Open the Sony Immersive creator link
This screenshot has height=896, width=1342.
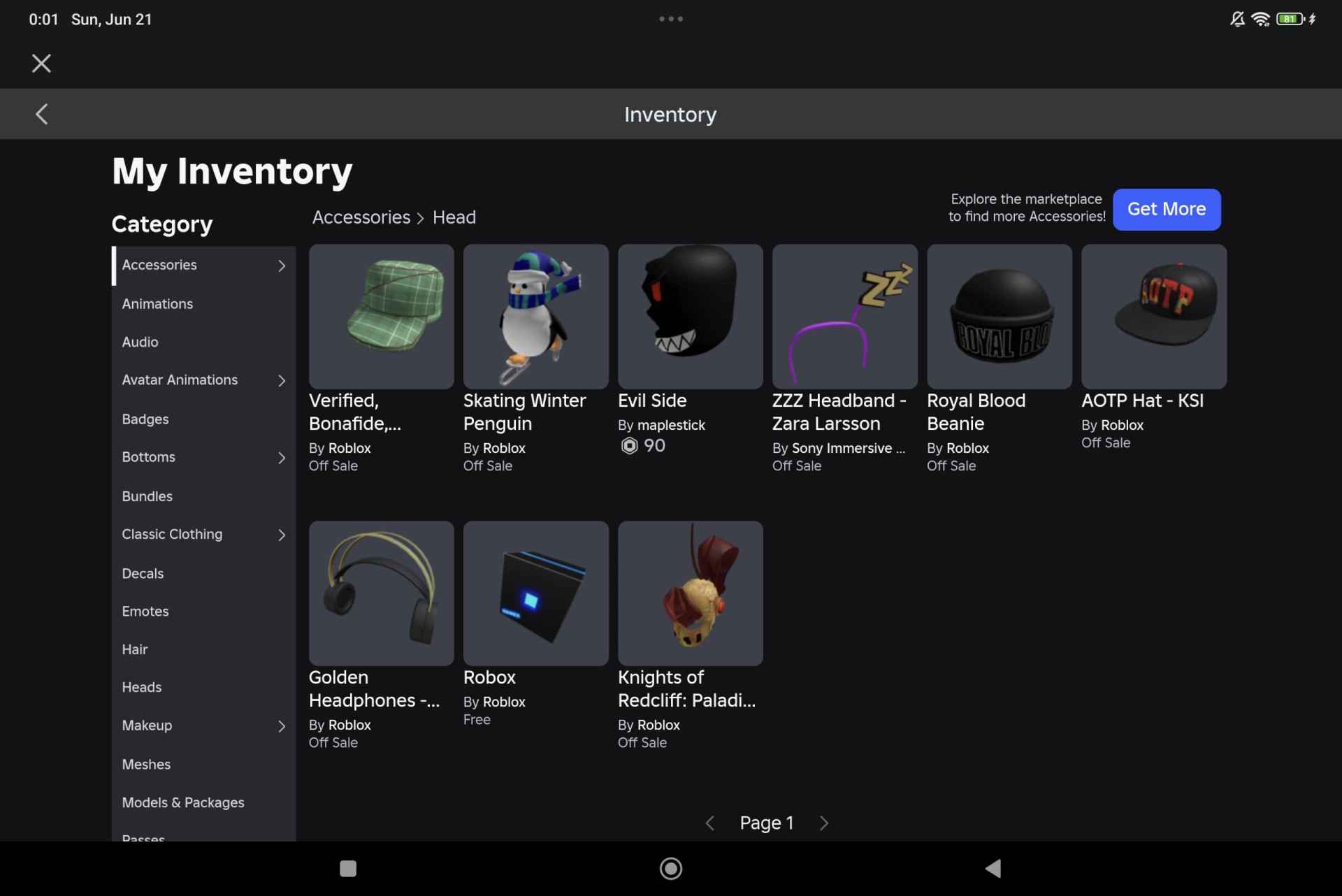pyautogui.click(x=848, y=448)
